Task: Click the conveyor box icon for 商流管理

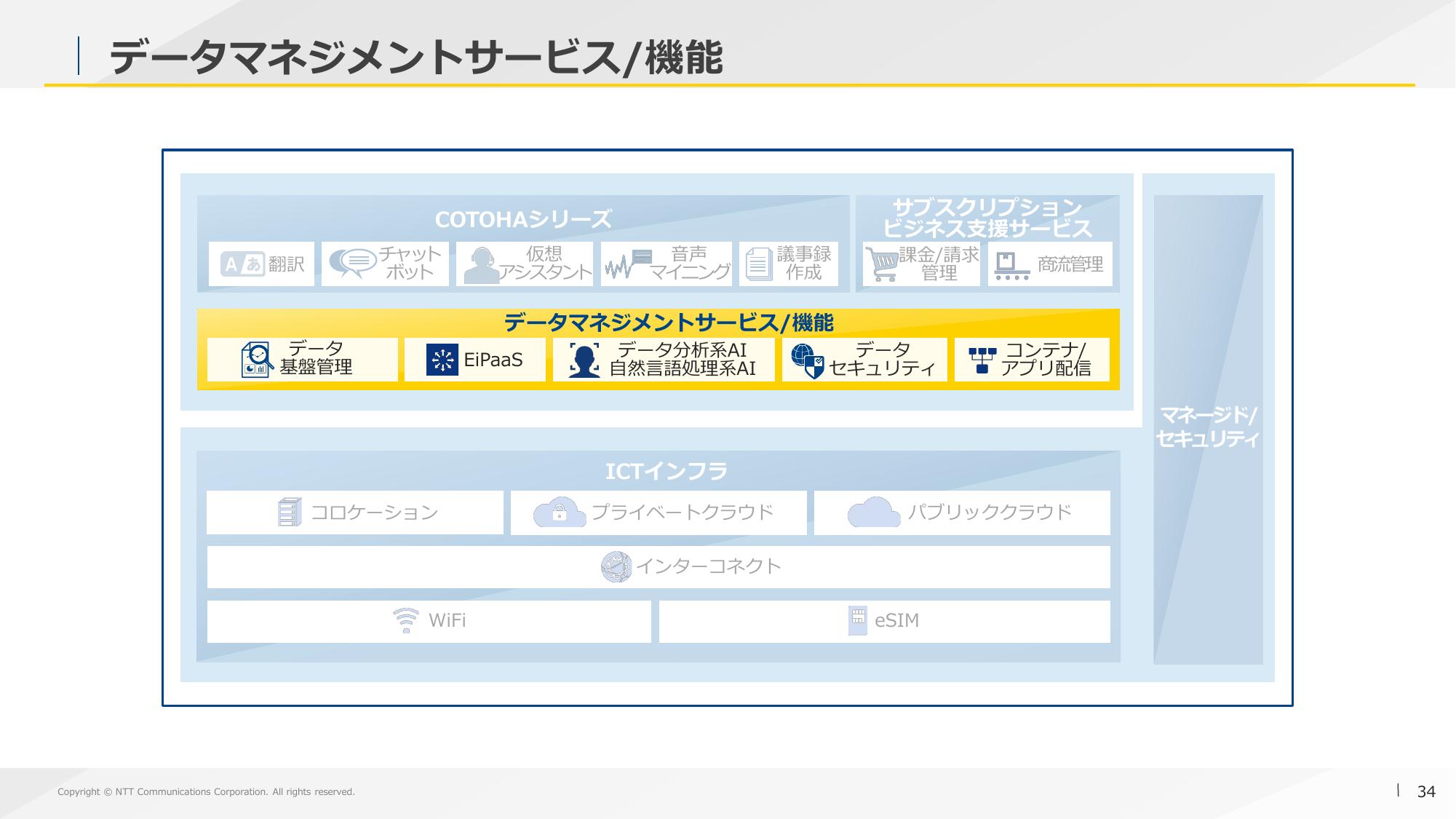Action: tap(1012, 266)
